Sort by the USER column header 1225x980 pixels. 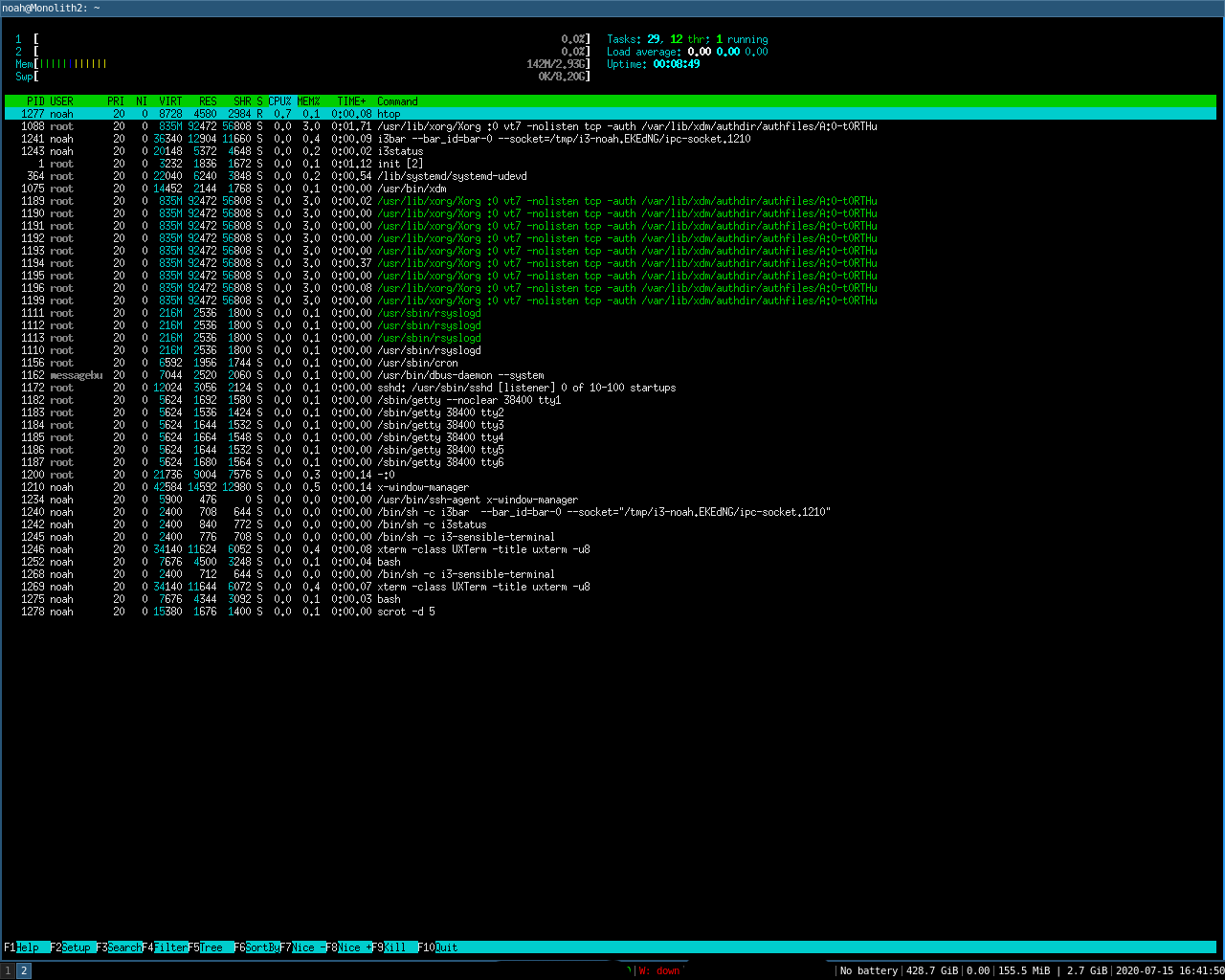[x=61, y=101]
